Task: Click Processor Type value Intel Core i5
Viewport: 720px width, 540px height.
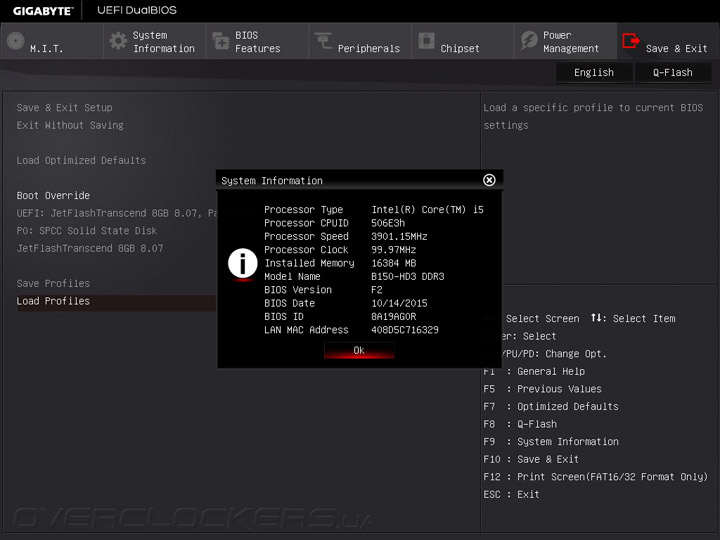Action: click(427, 209)
